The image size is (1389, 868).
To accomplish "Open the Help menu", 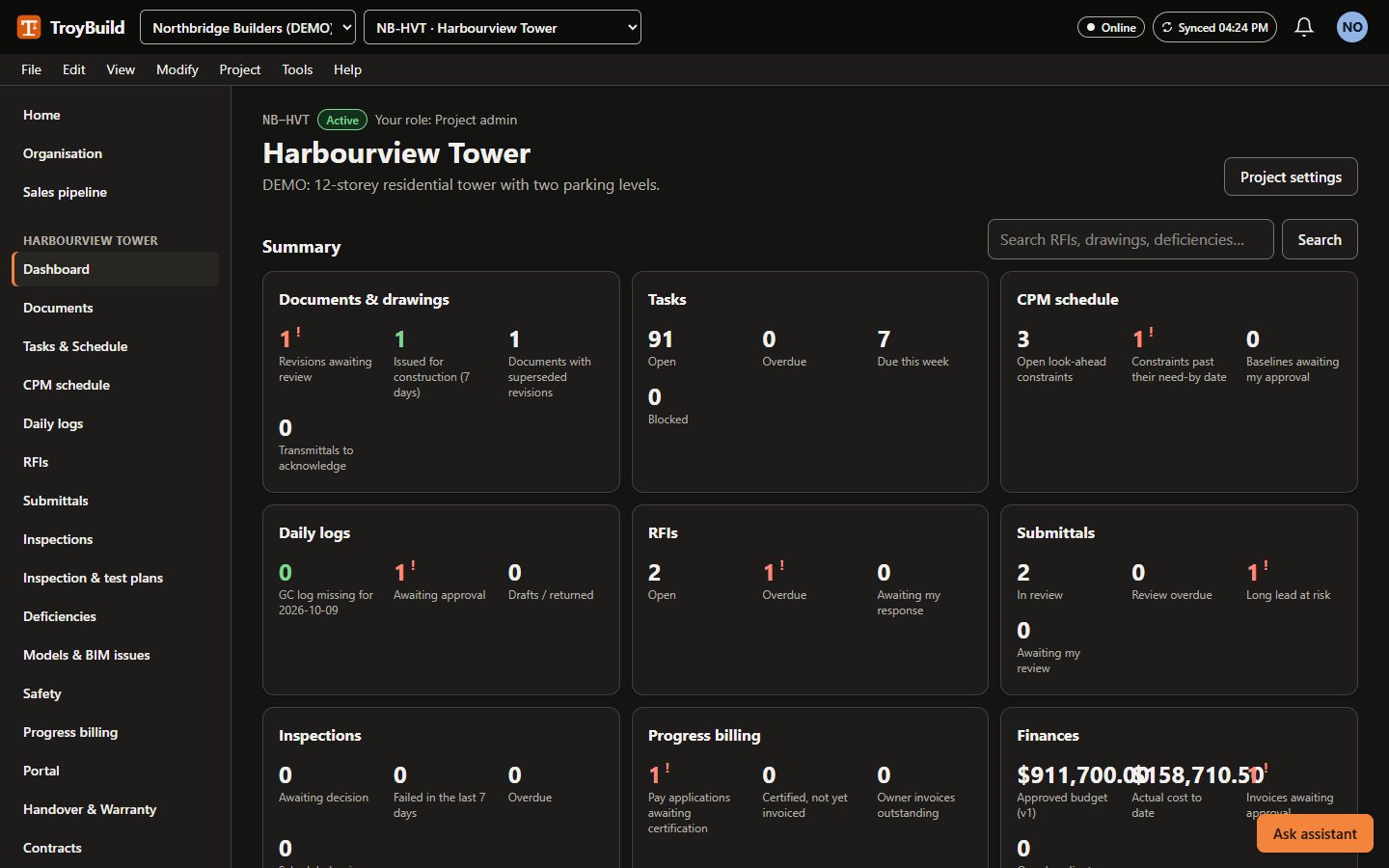I will (347, 69).
